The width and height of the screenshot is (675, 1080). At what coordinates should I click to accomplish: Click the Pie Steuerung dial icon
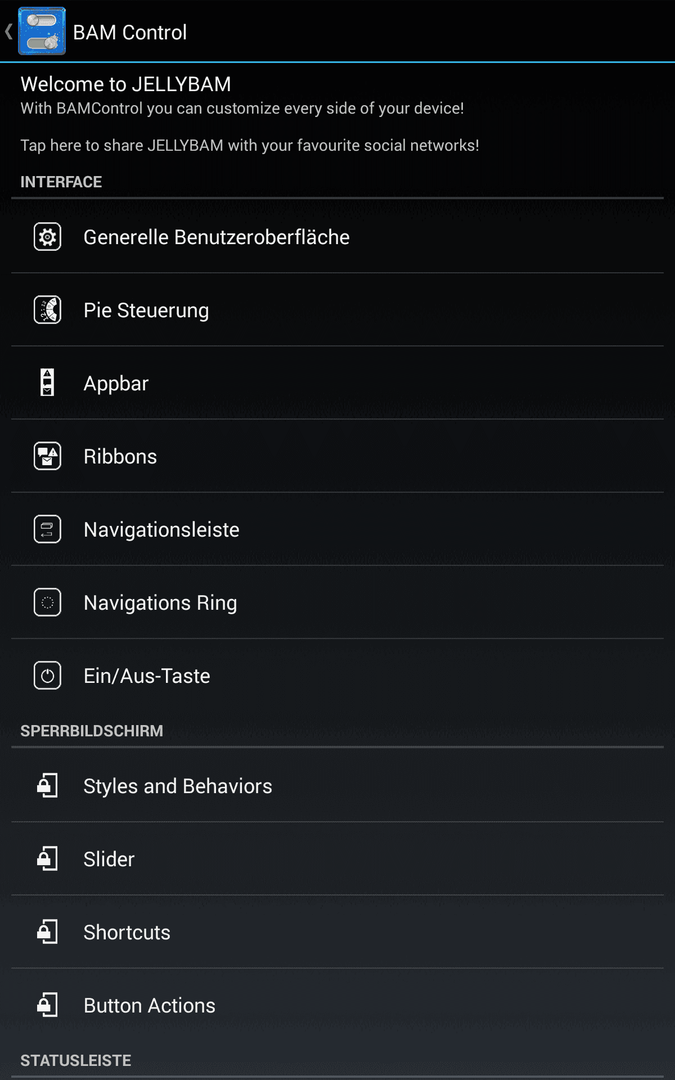(x=48, y=310)
